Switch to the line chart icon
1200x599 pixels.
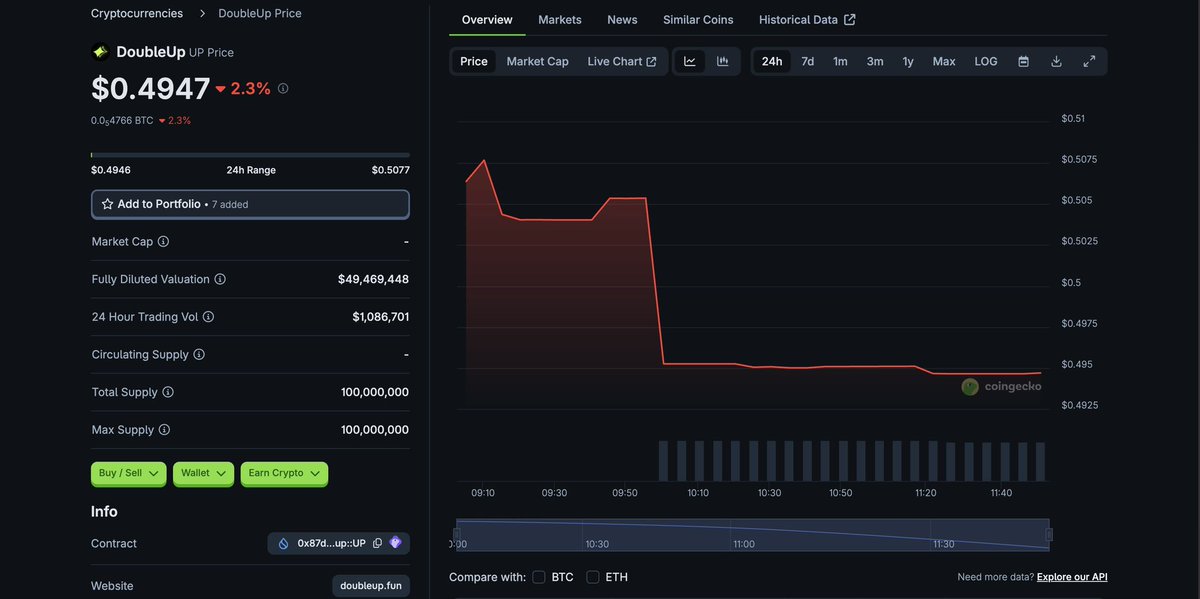click(x=689, y=61)
